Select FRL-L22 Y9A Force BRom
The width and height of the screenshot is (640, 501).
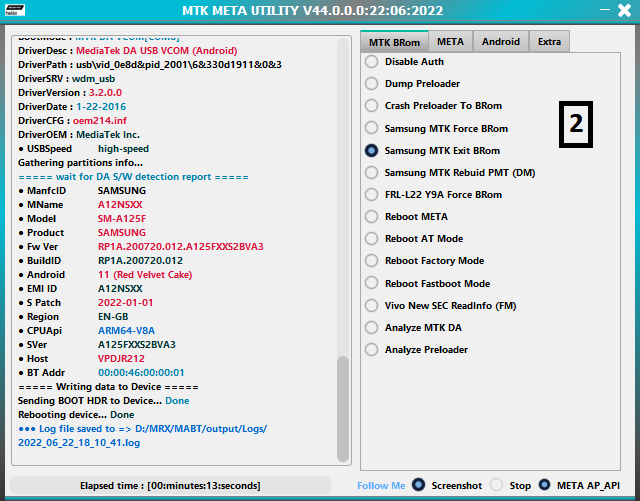433,195
